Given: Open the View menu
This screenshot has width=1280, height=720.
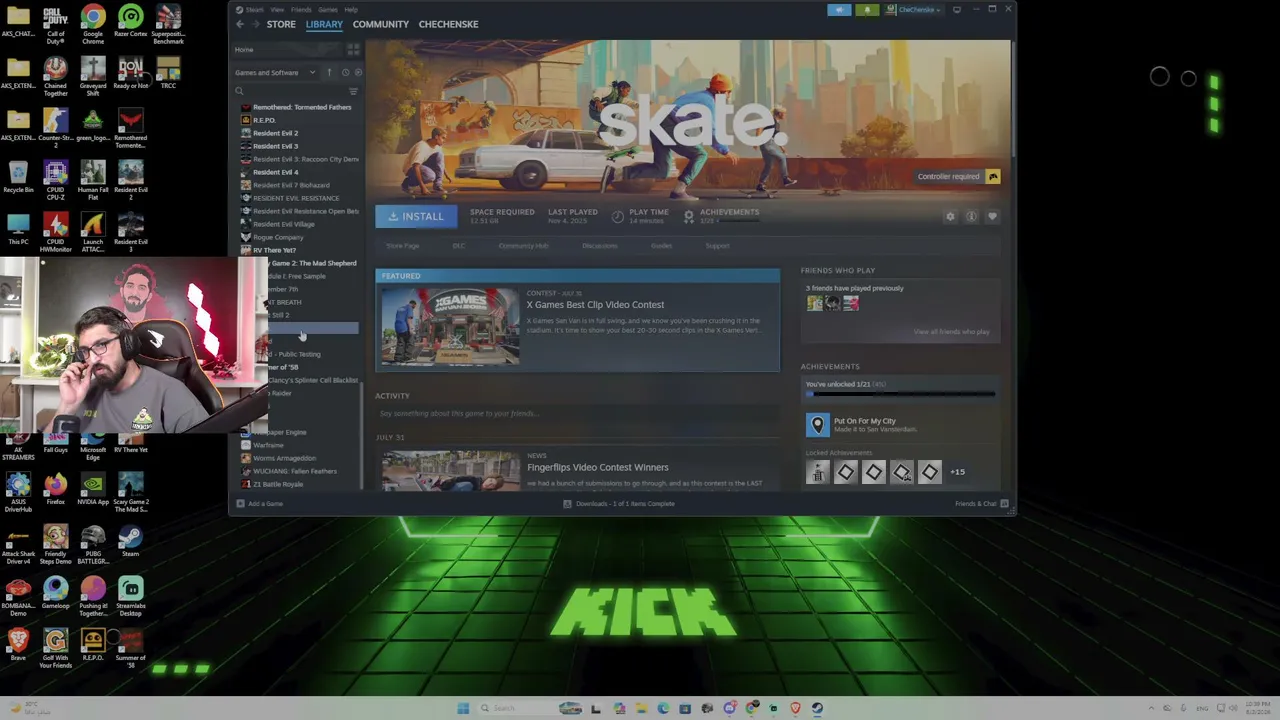Looking at the screenshot, I should 279,10.
